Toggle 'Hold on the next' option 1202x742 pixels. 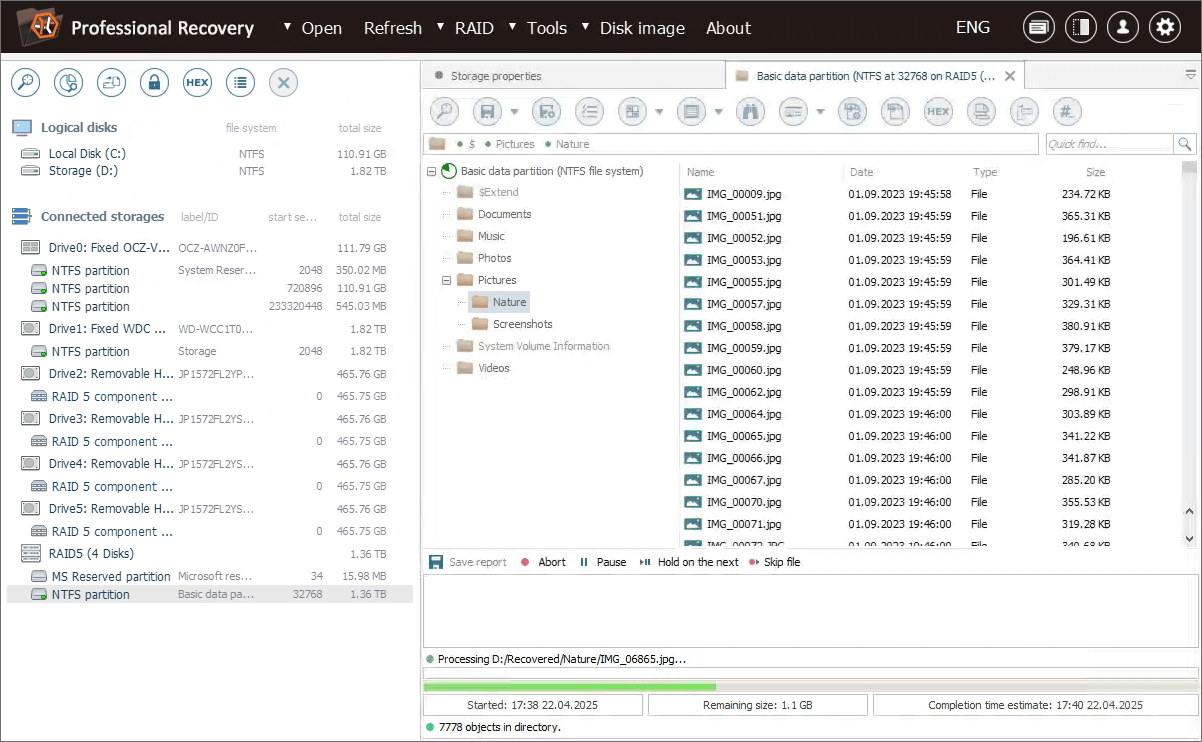pos(689,562)
